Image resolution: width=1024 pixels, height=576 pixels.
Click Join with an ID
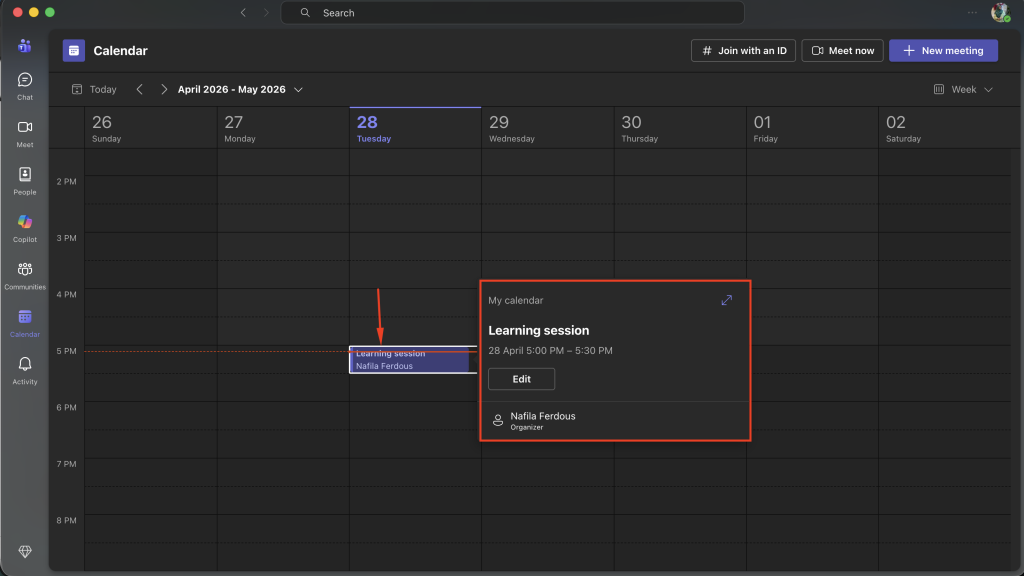[743, 50]
